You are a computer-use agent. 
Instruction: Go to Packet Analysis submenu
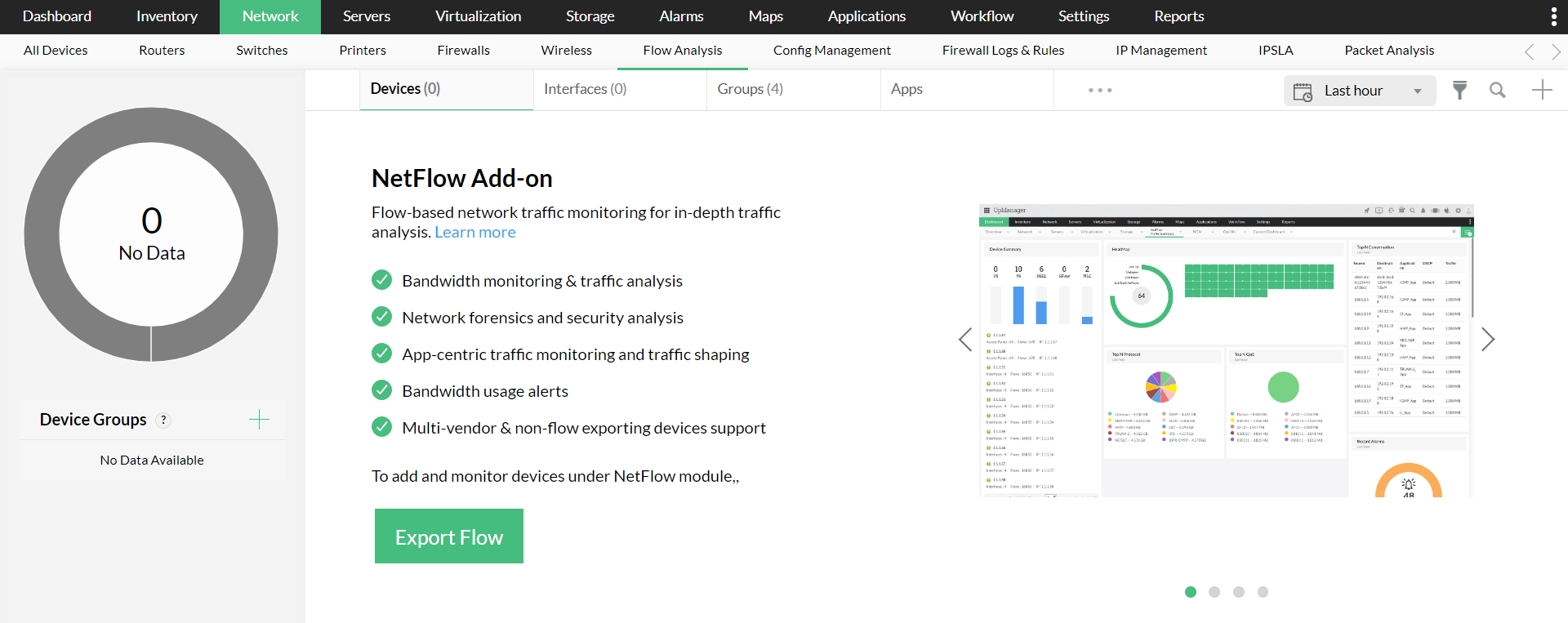(1389, 51)
